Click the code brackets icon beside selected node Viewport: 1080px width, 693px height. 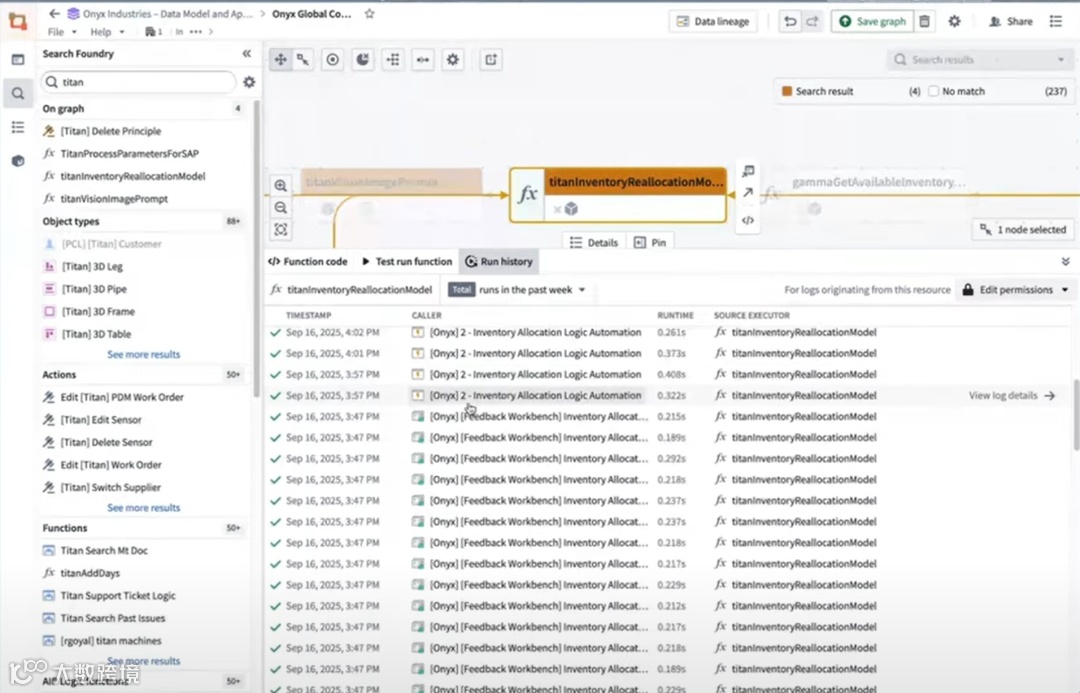[748, 220]
